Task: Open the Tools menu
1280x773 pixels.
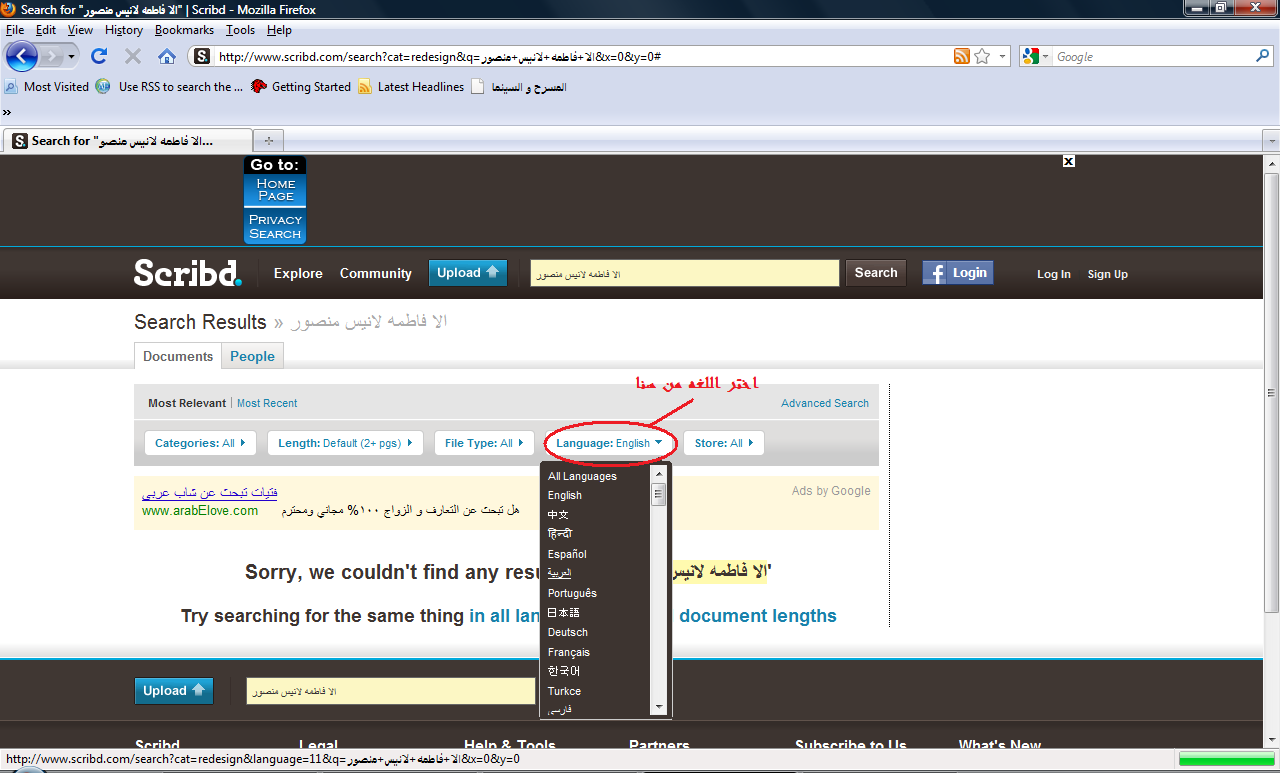Action: pyautogui.click(x=240, y=30)
